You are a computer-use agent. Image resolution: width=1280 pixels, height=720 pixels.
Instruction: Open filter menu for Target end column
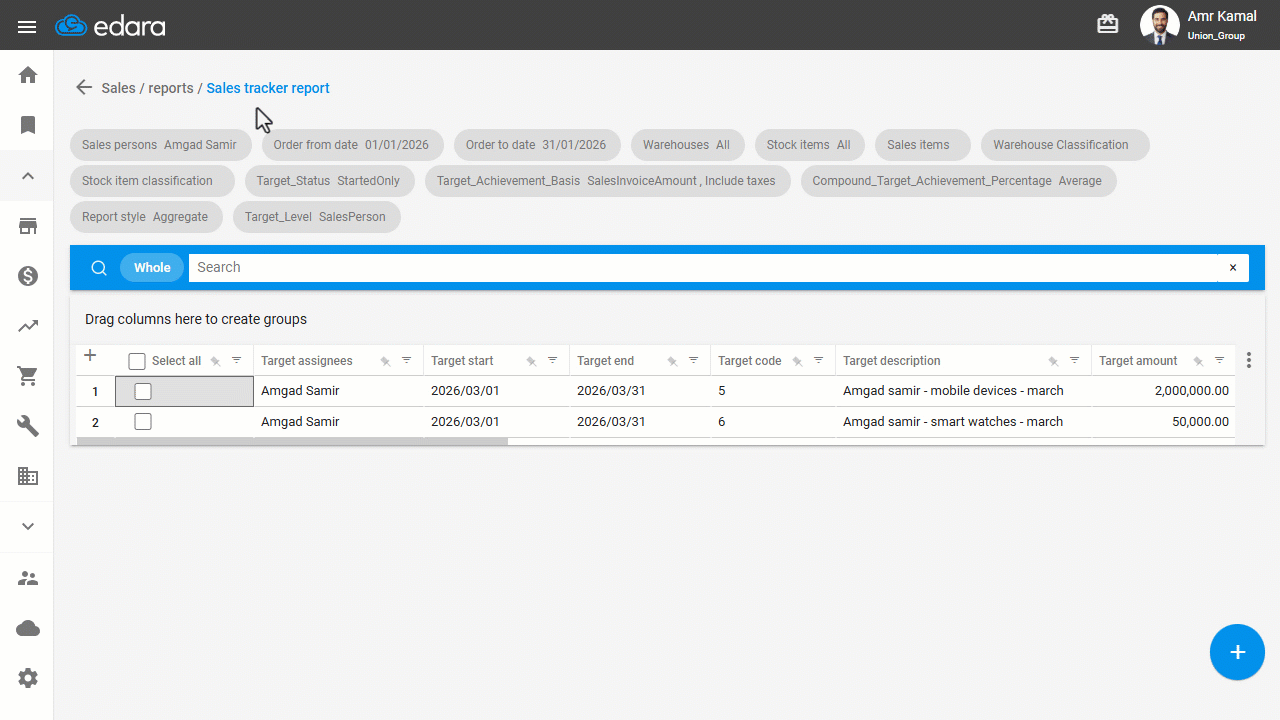(693, 360)
